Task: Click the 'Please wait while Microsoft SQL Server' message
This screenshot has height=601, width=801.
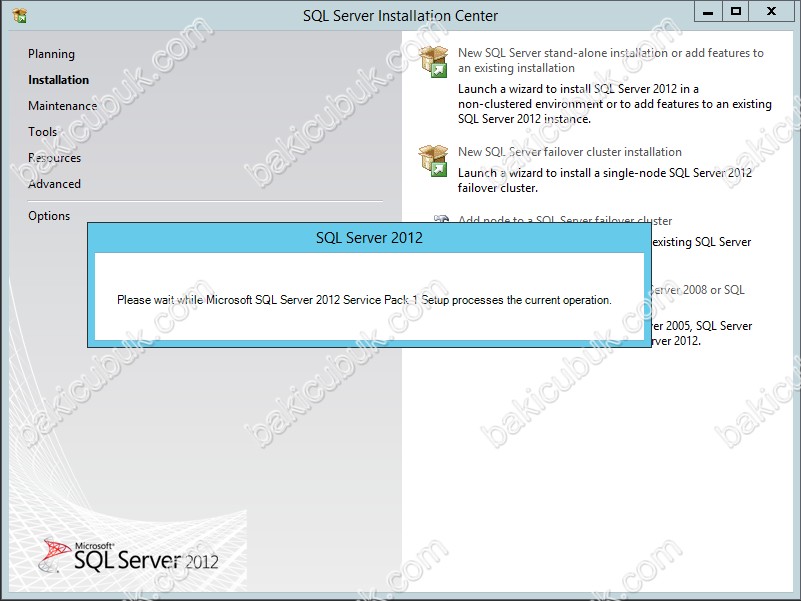Action: tap(364, 300)
